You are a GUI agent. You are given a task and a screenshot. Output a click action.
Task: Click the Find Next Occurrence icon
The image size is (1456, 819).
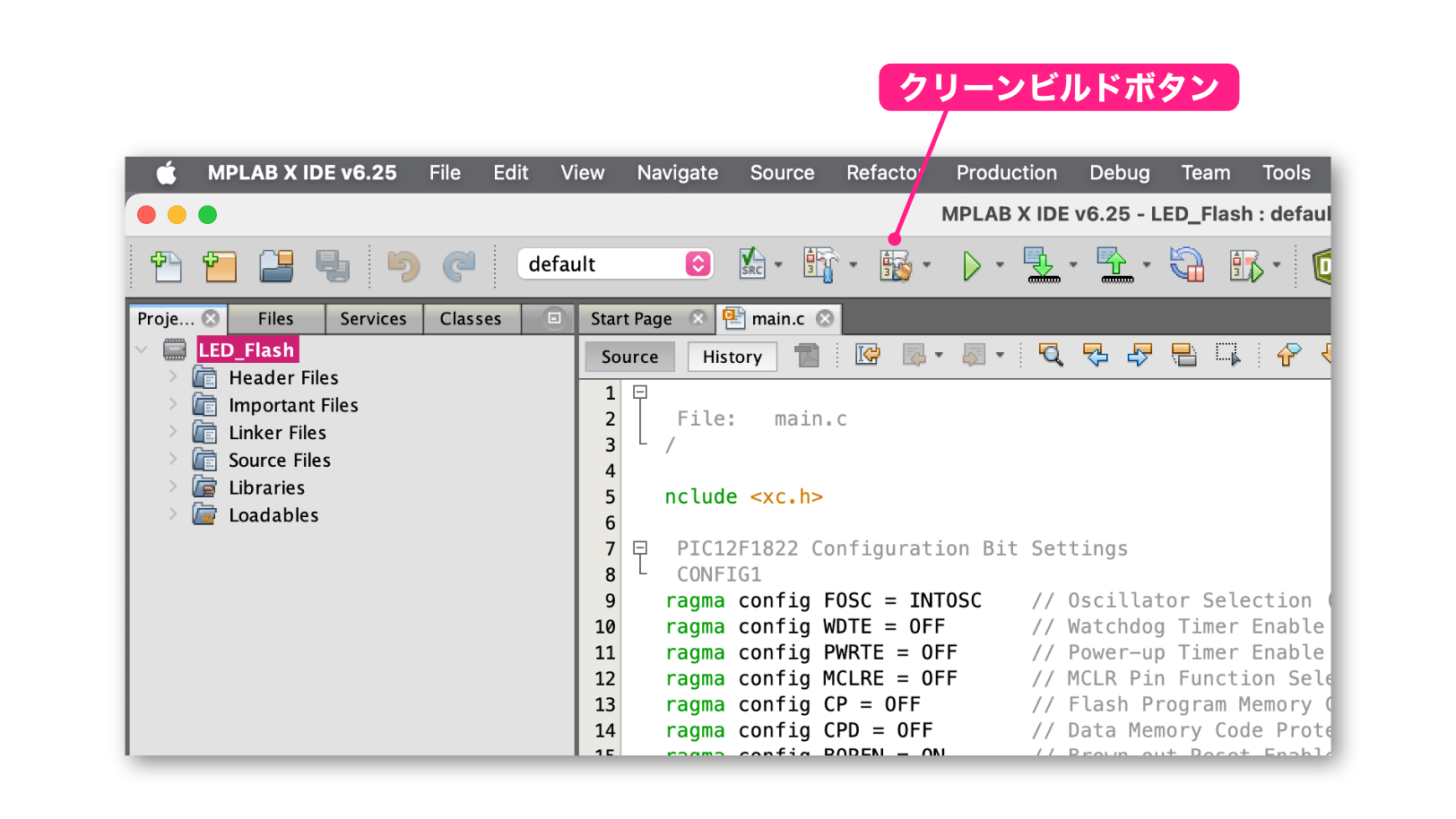click(x=1140, y=355)
